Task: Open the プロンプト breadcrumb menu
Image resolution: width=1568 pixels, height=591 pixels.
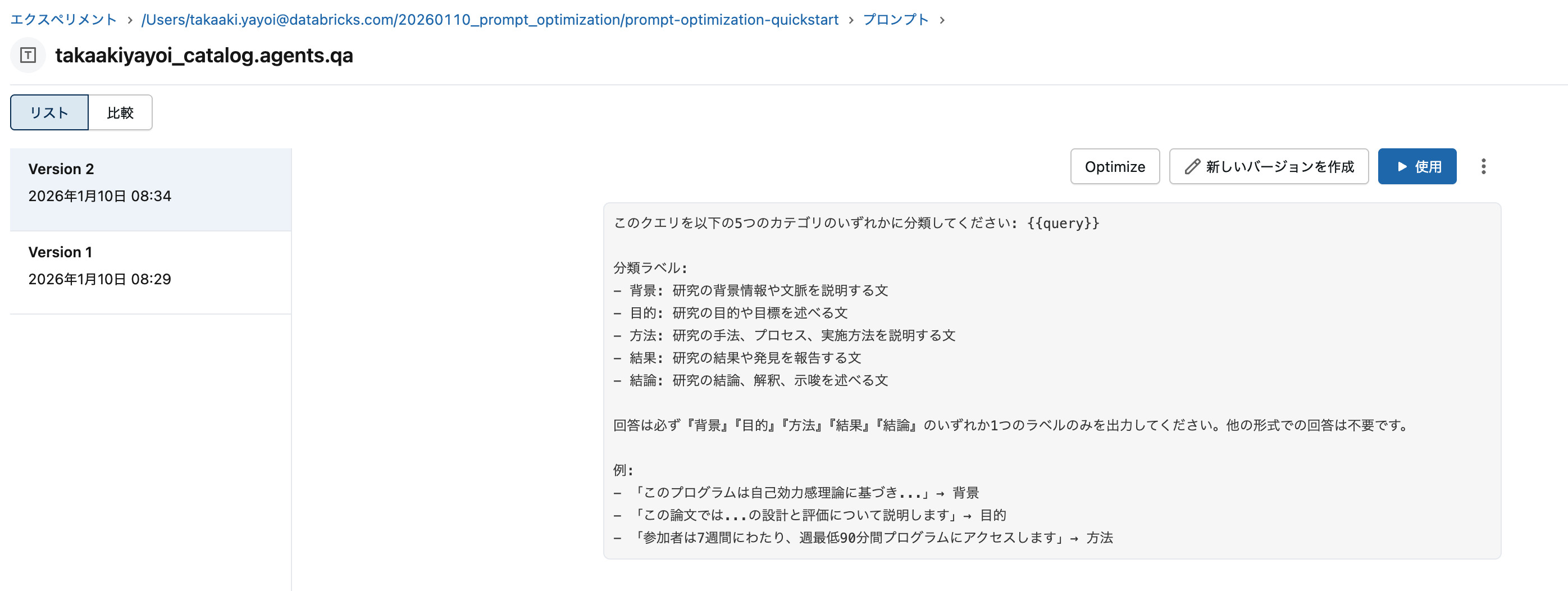Action: (x=895, y=20)
